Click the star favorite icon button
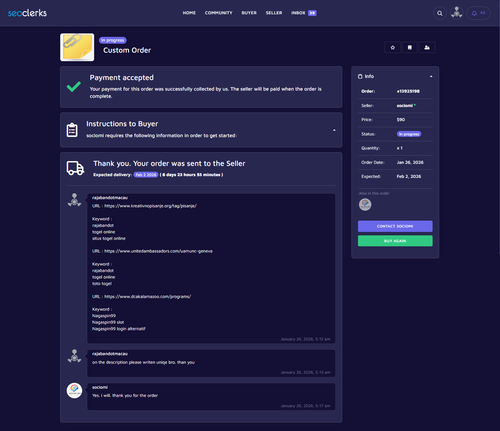This screenshot has width=500, height=431. point(393,47)
